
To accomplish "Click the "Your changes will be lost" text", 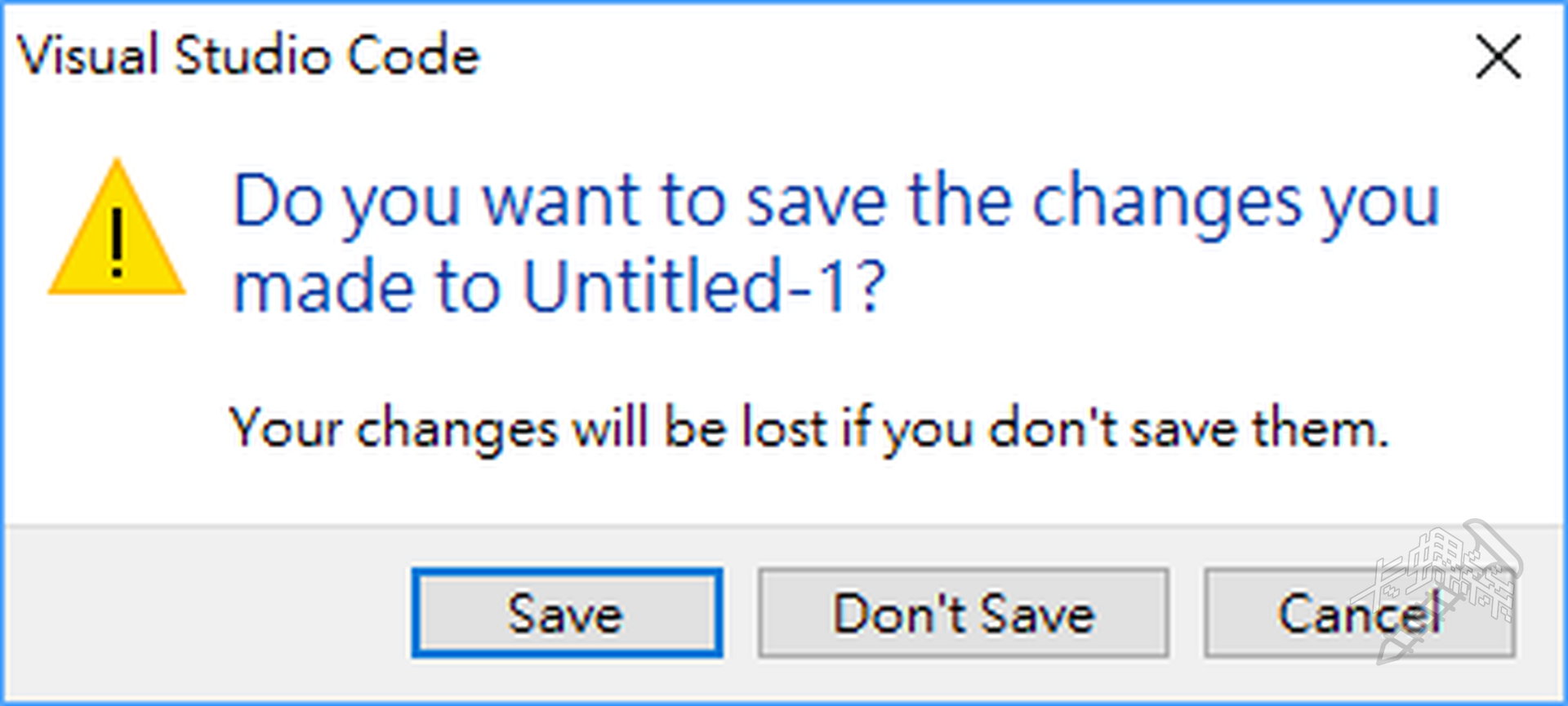I will pos(807,428).
